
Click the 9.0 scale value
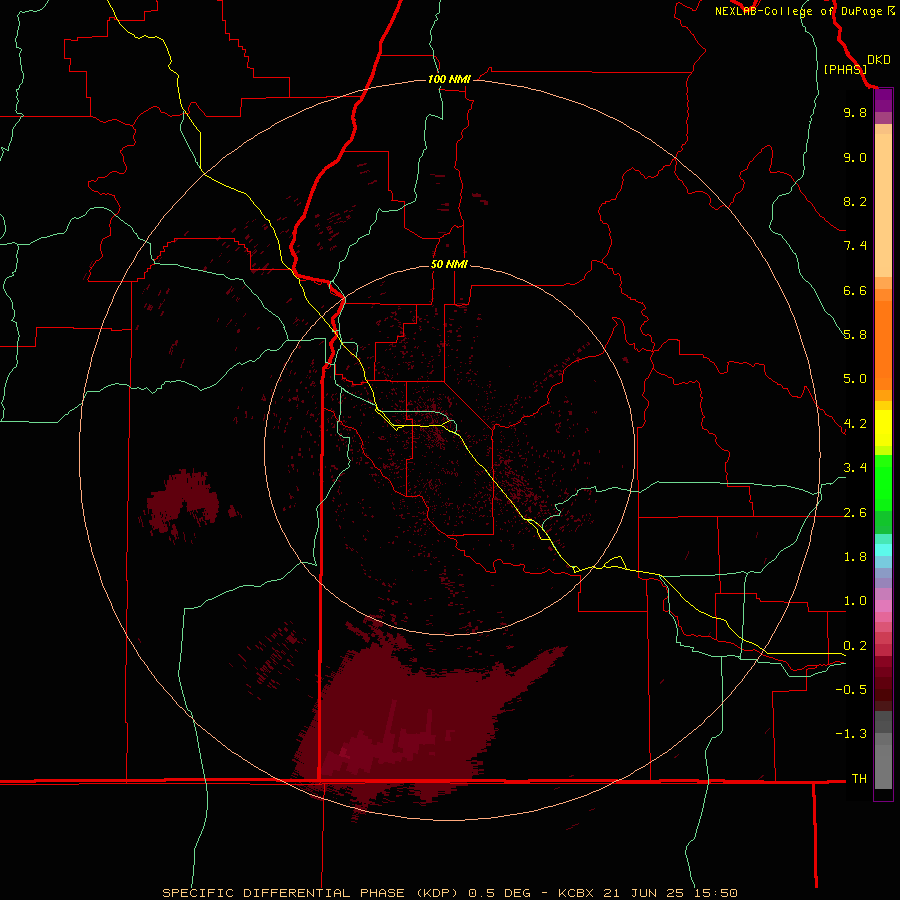855,157
